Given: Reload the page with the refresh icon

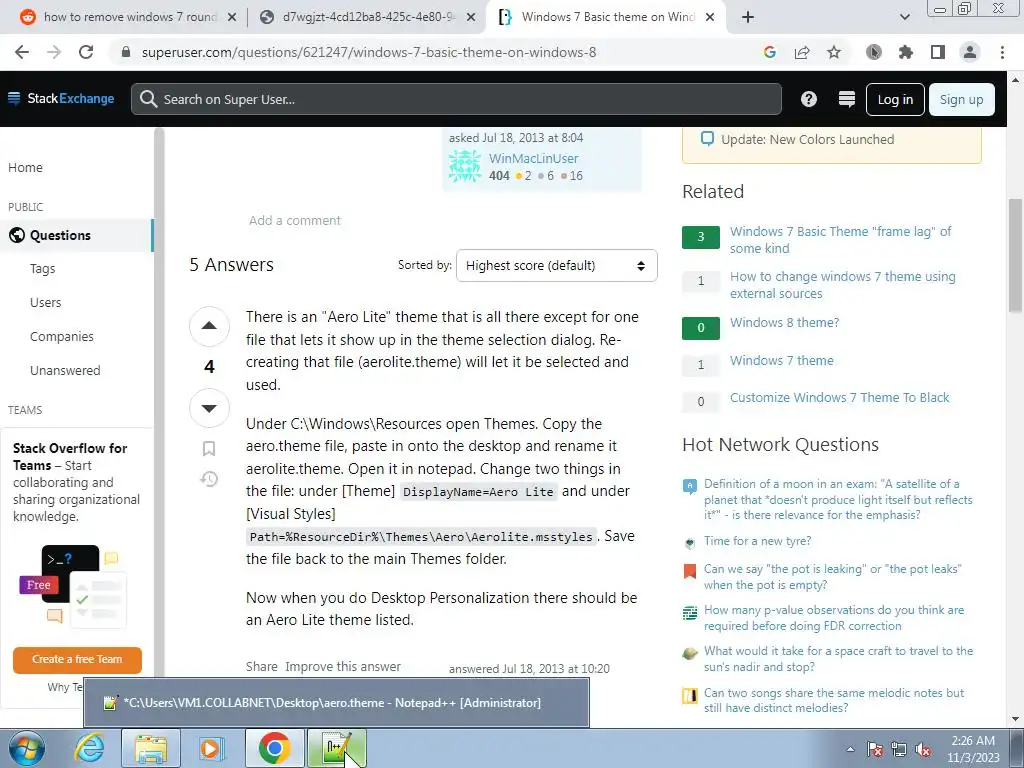Looking at the screenshot, I should pyautogui.click(x=86, y=52).
